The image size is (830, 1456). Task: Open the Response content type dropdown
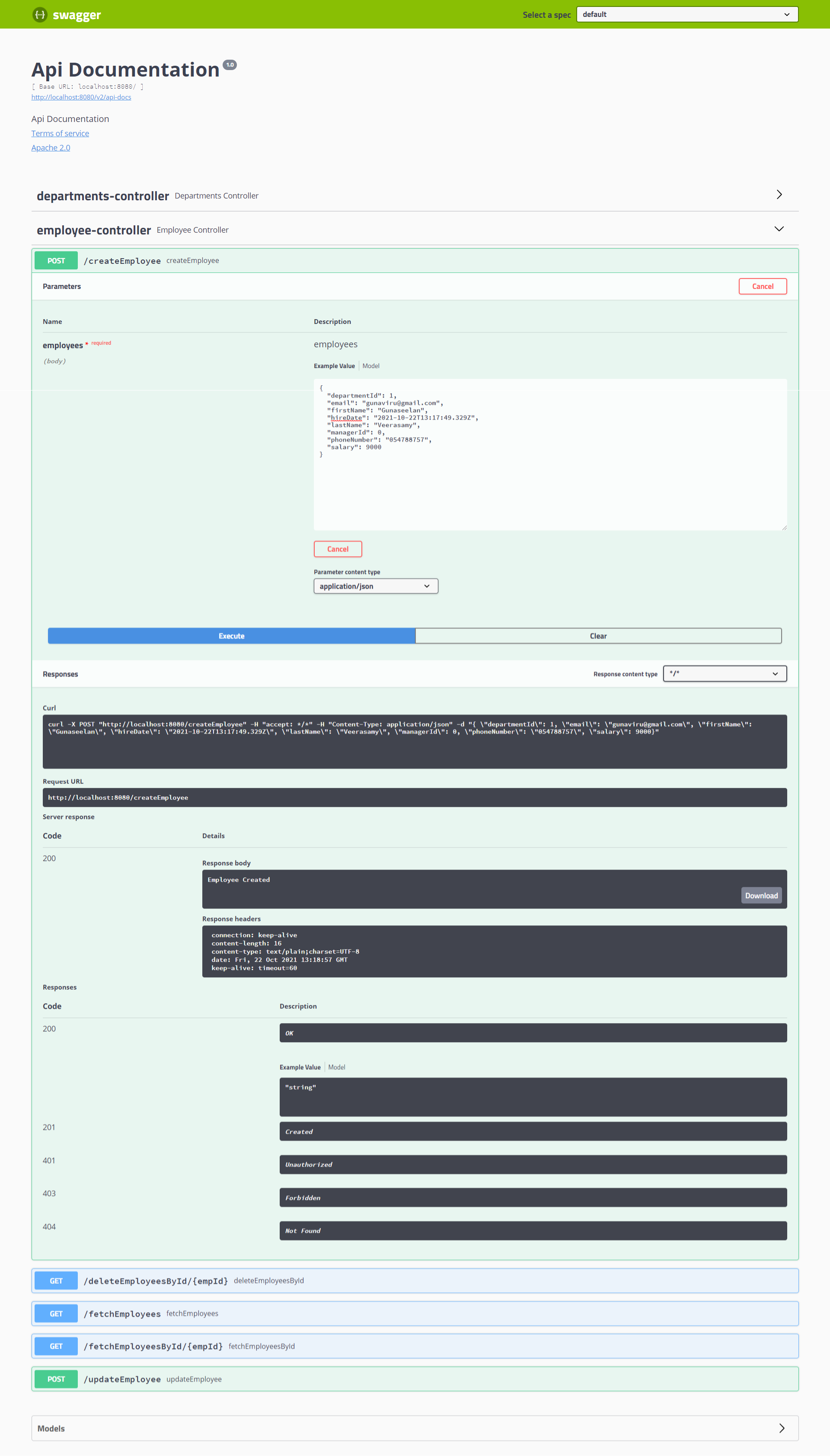point(725,673)
